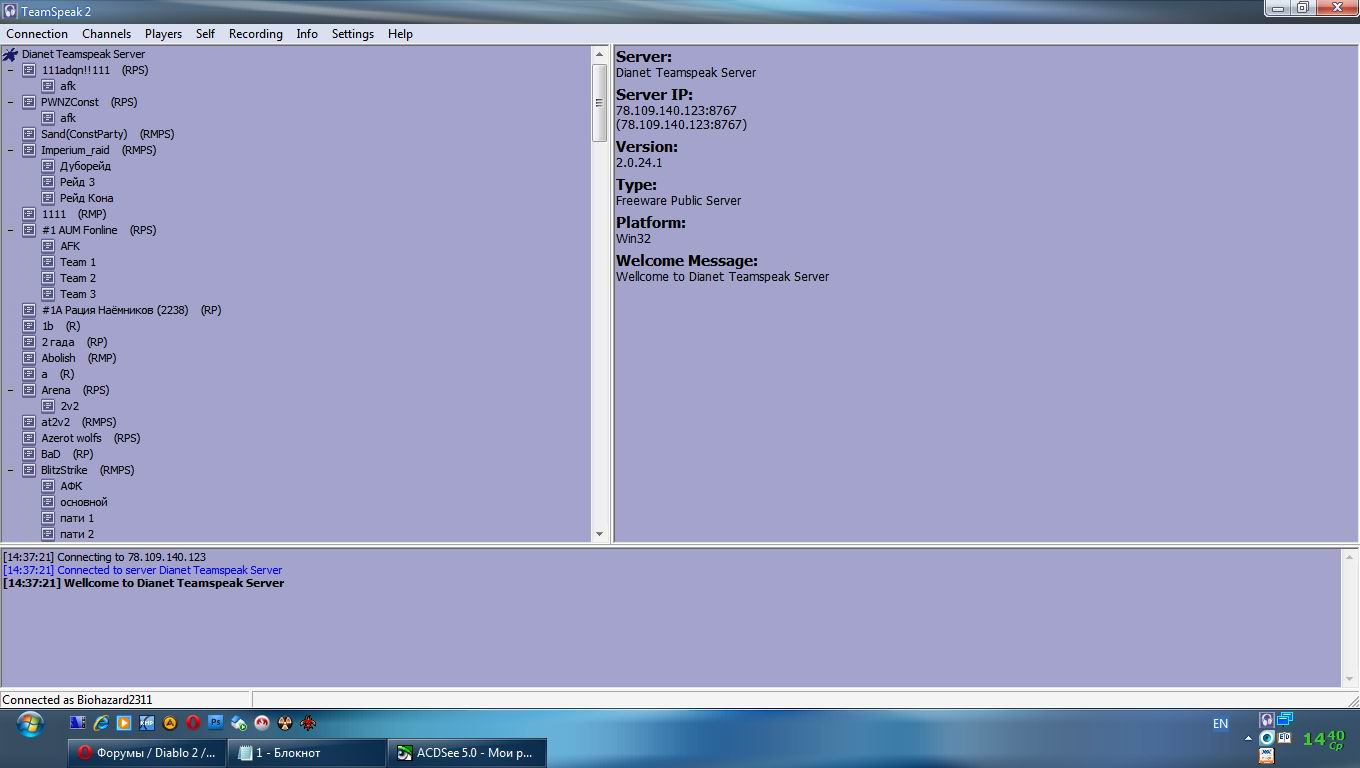
Task: Select the Team 1 sub-channel
Action: click(x=78, y=262)
